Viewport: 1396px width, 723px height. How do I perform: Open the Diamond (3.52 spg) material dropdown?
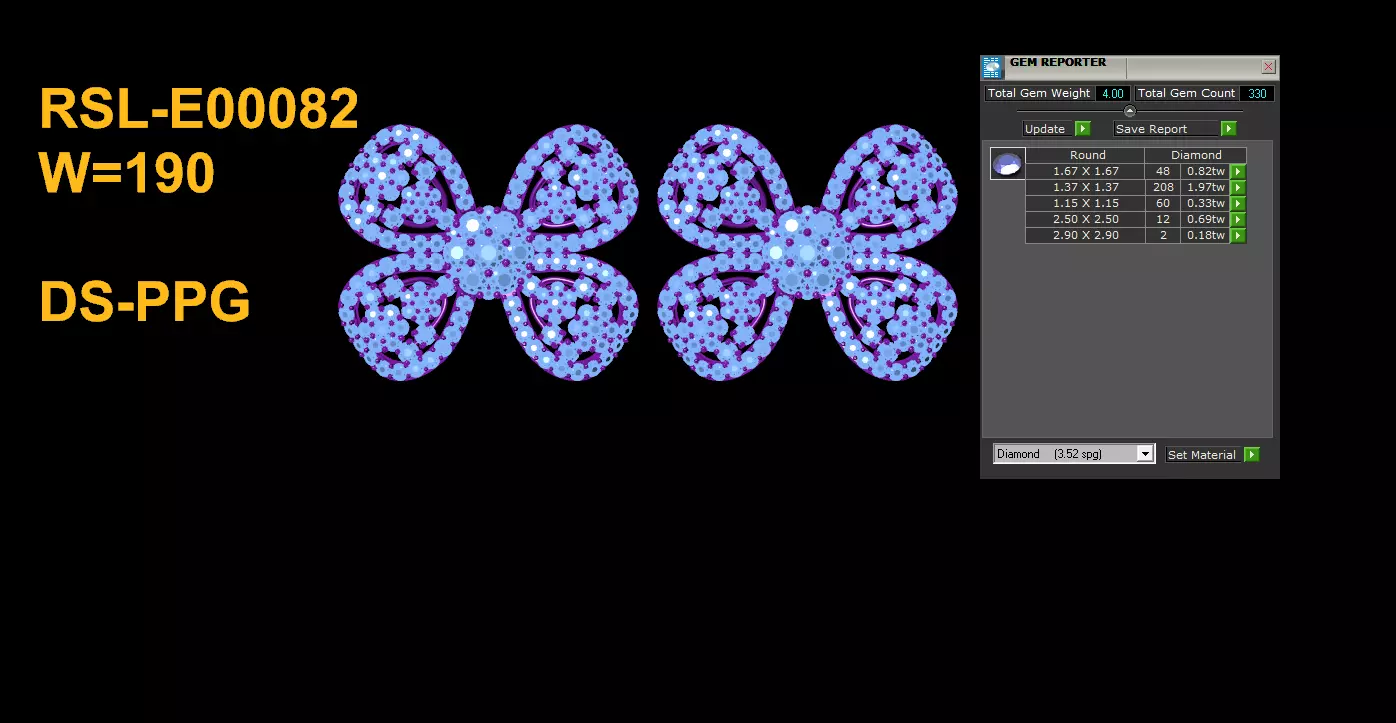coord(1074,454)
